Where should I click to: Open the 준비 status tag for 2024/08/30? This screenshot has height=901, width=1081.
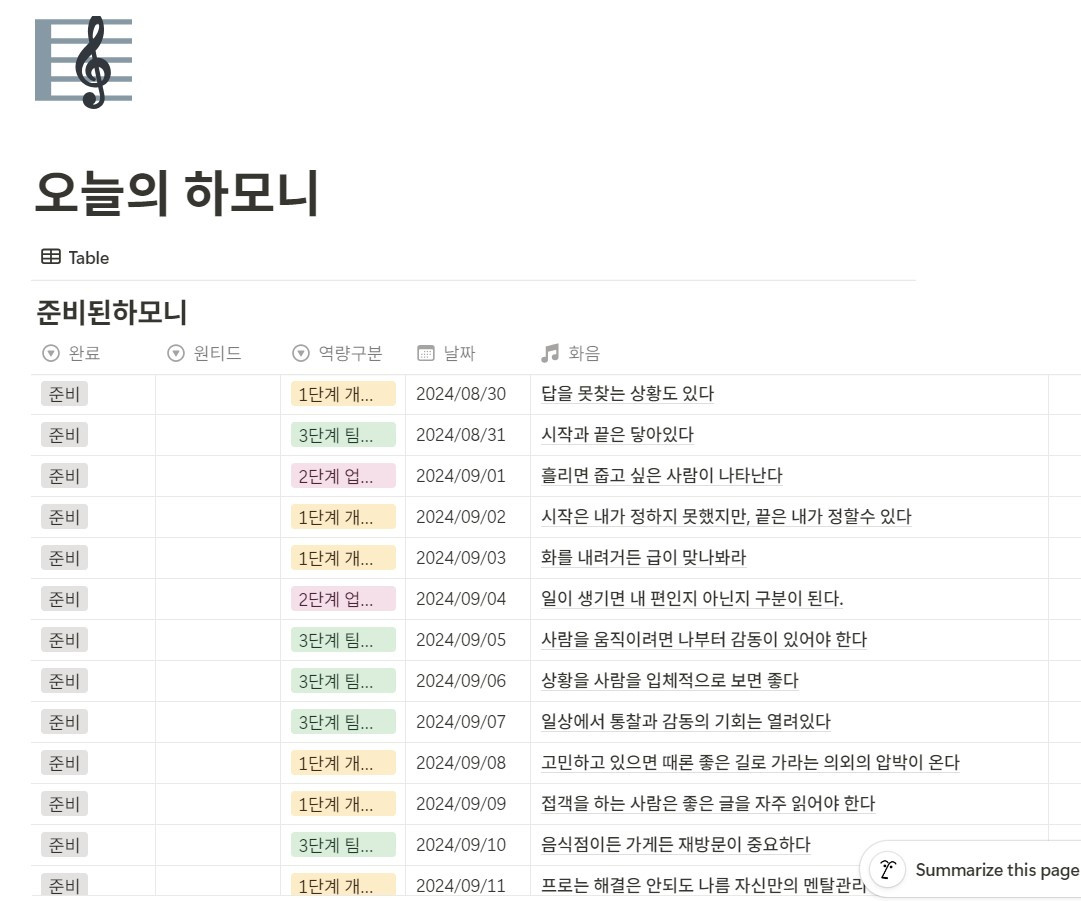click(64, 394)
